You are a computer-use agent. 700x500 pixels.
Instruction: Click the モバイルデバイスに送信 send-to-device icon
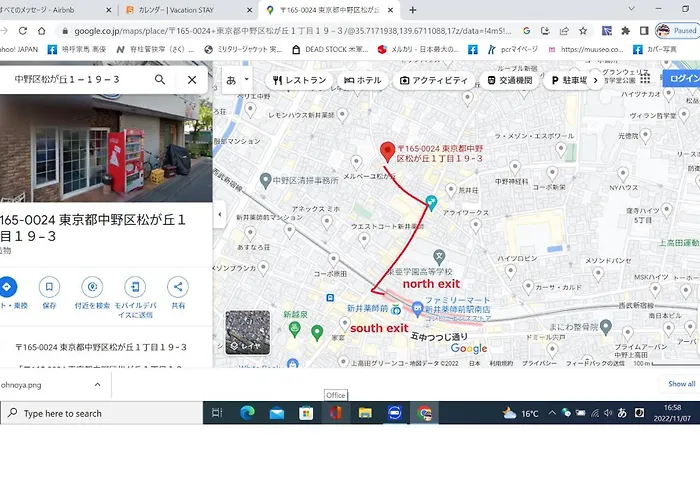click(135, 287)
